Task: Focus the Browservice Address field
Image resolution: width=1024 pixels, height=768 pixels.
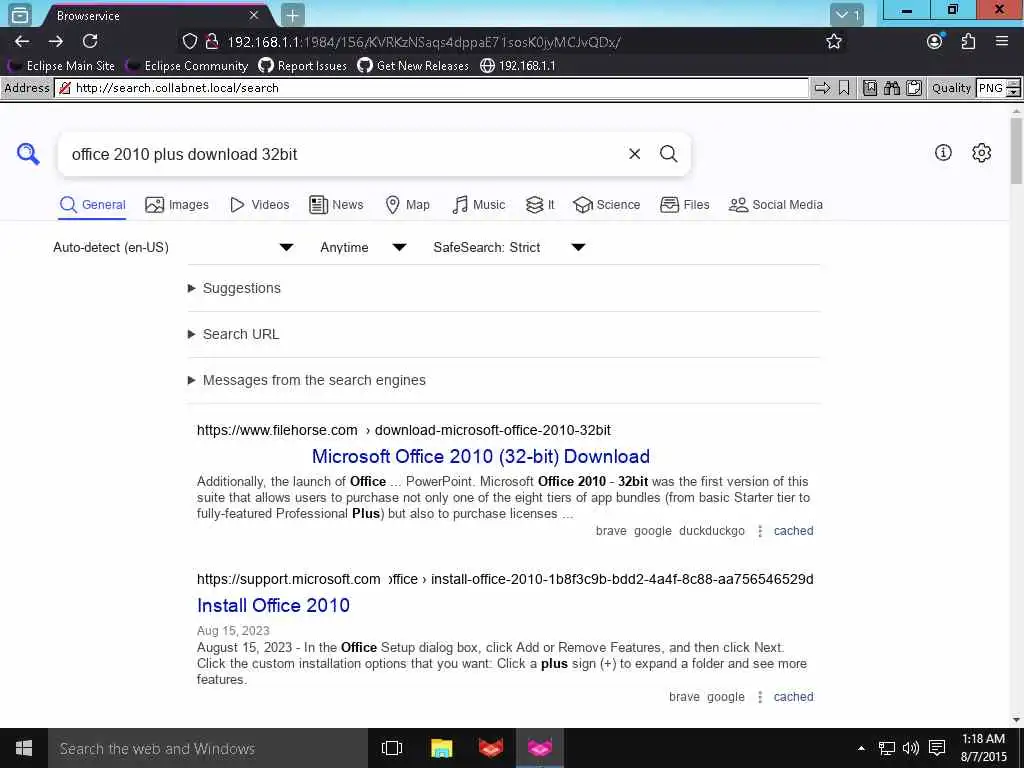Action: pyautogui.click(x=431, y=88)
